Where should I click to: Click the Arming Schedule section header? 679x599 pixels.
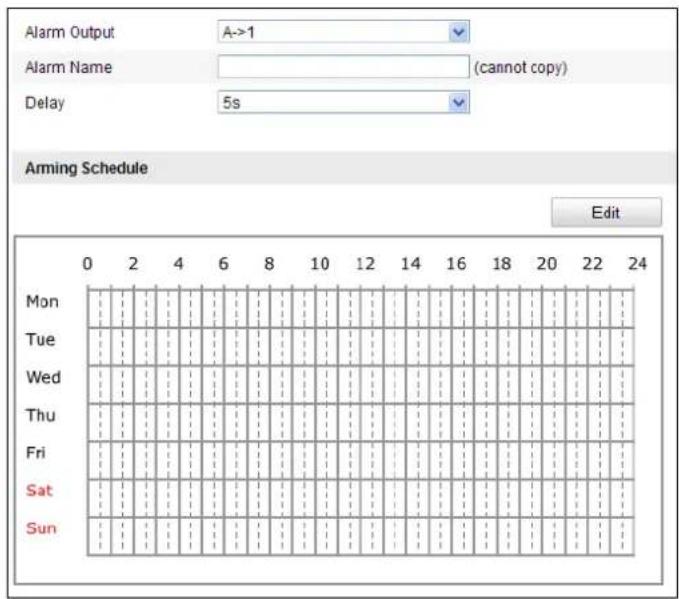[x=87, y=168]
